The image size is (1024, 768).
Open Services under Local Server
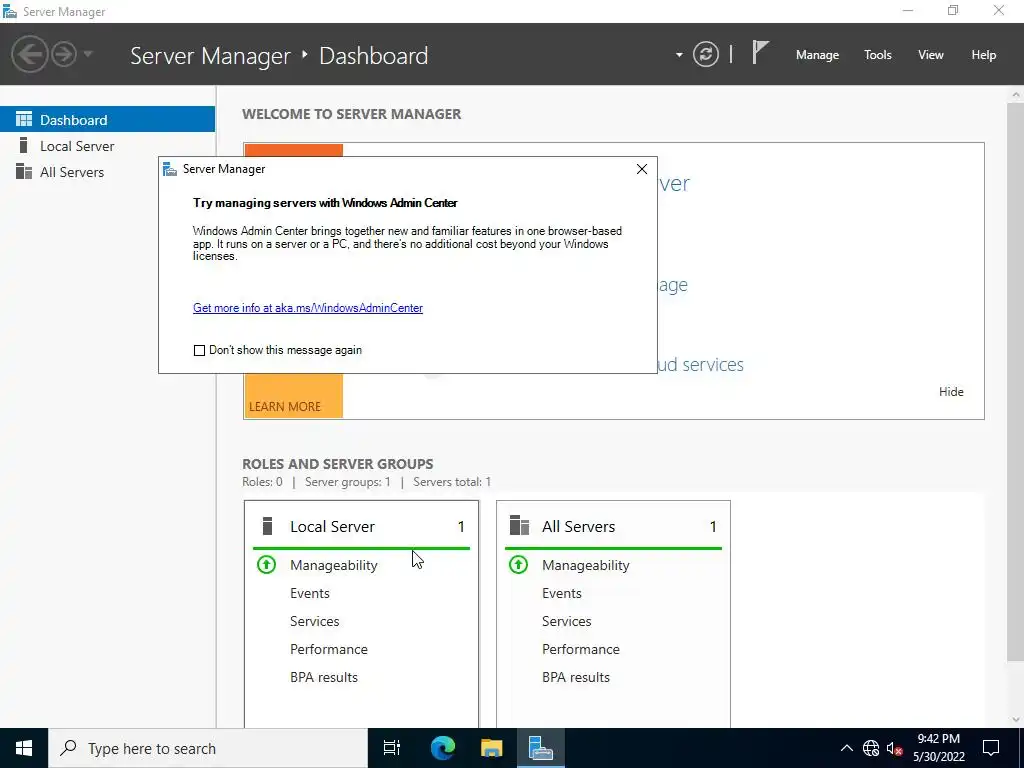314,621
